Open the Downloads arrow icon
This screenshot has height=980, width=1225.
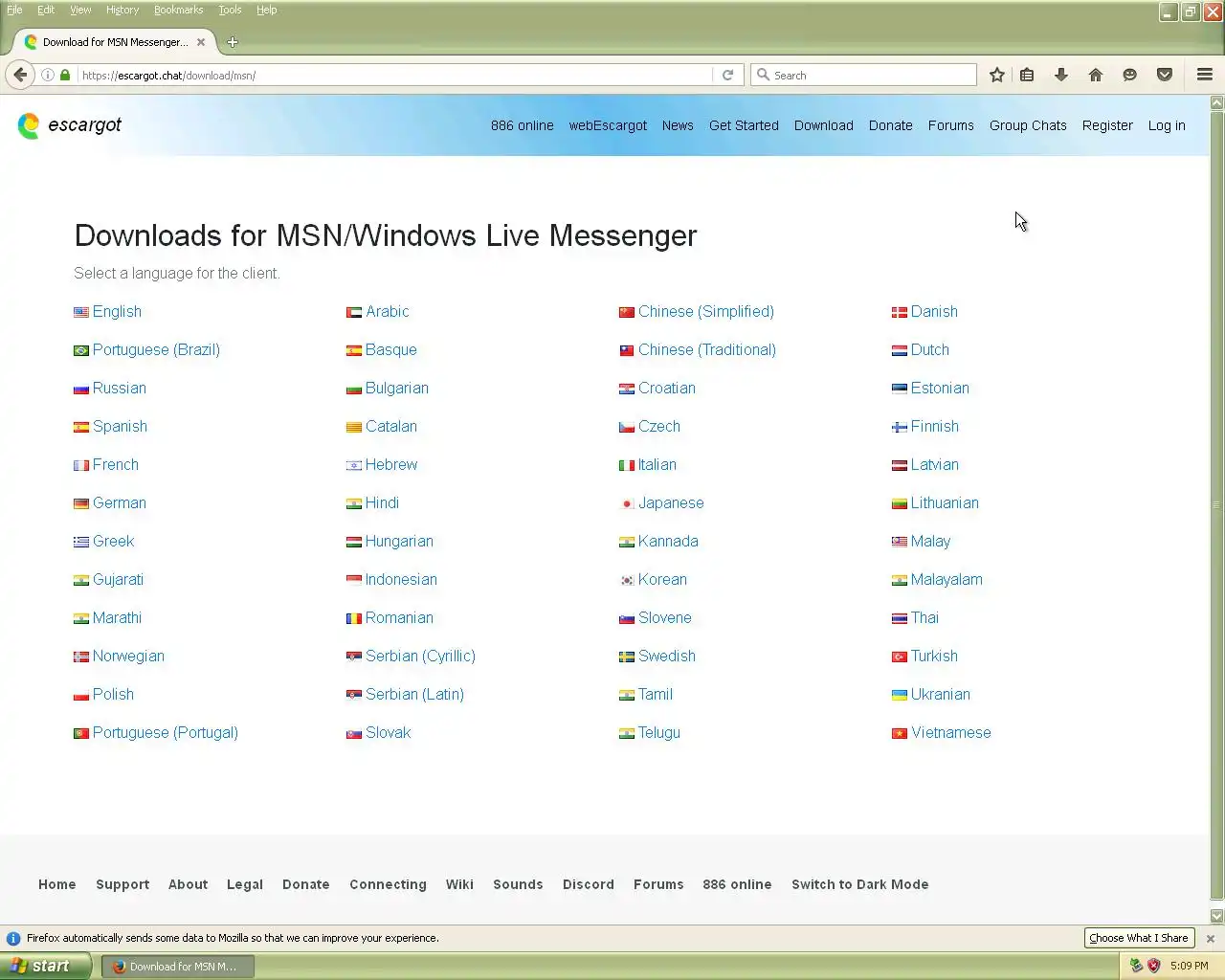[x=1061, y=75]
